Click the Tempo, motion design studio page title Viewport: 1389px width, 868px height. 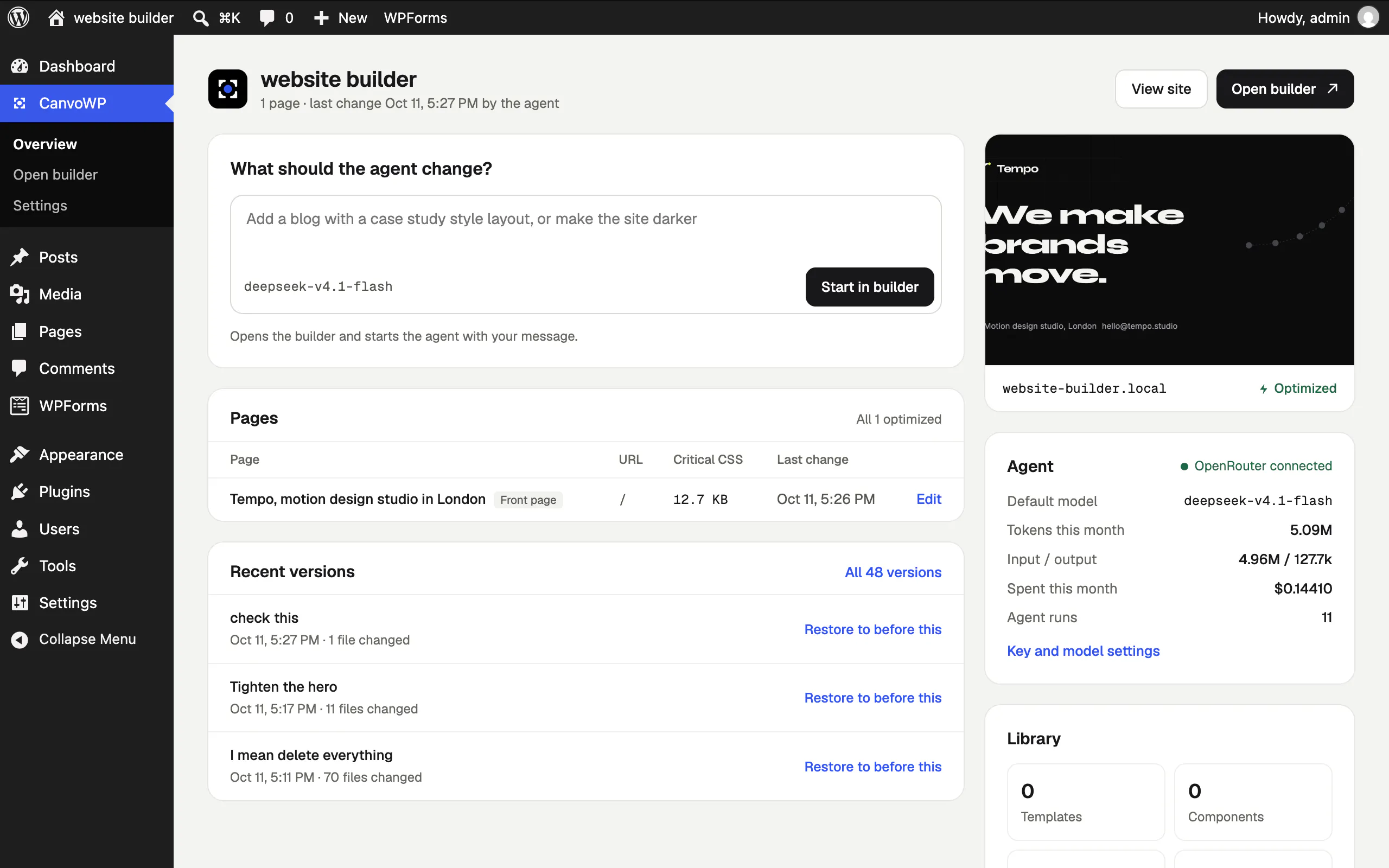point(358,499)
